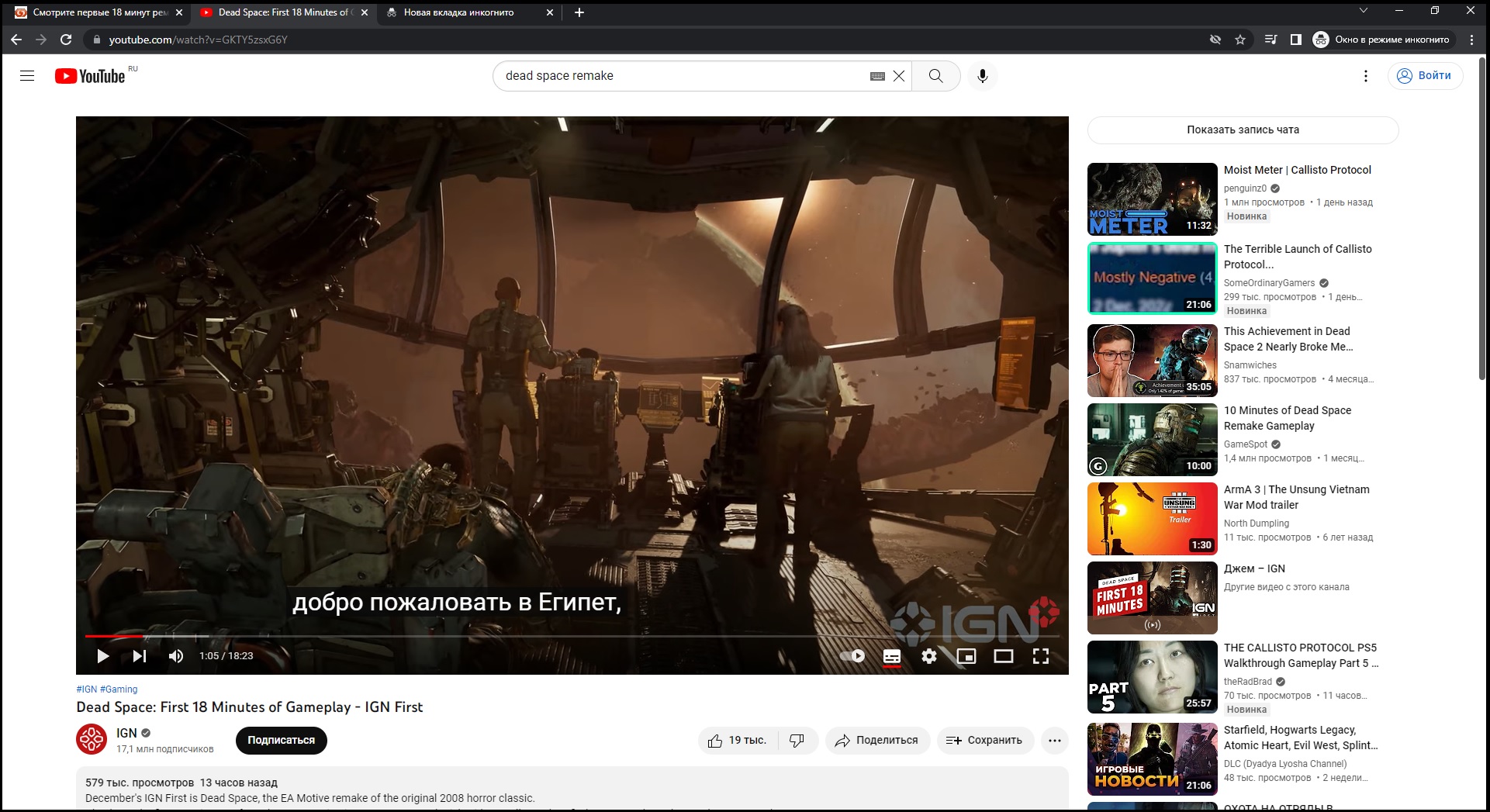1490x812 pixels.
Task: Open GameSpot channel name
Action: tap(1246, 444)
